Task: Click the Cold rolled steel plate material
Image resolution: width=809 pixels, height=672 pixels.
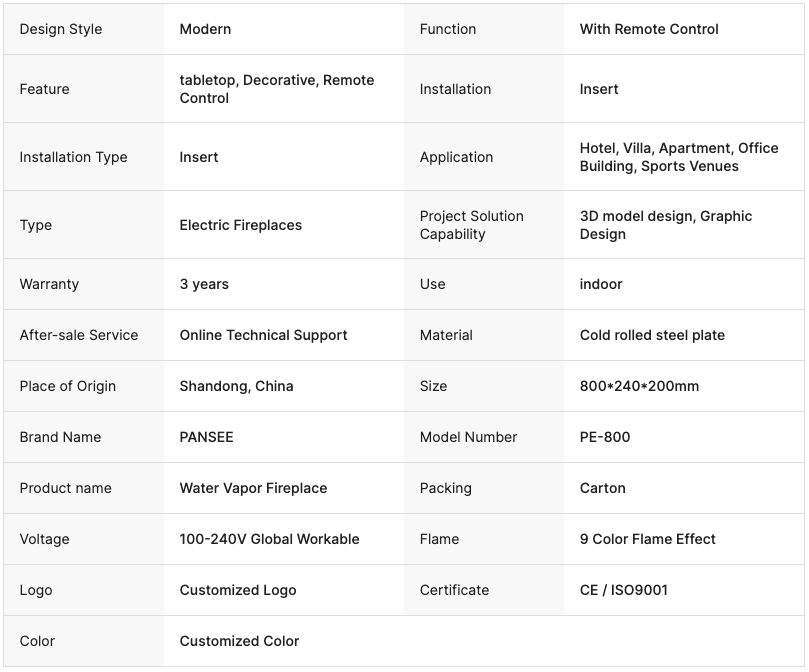Action: click(652, 335)
